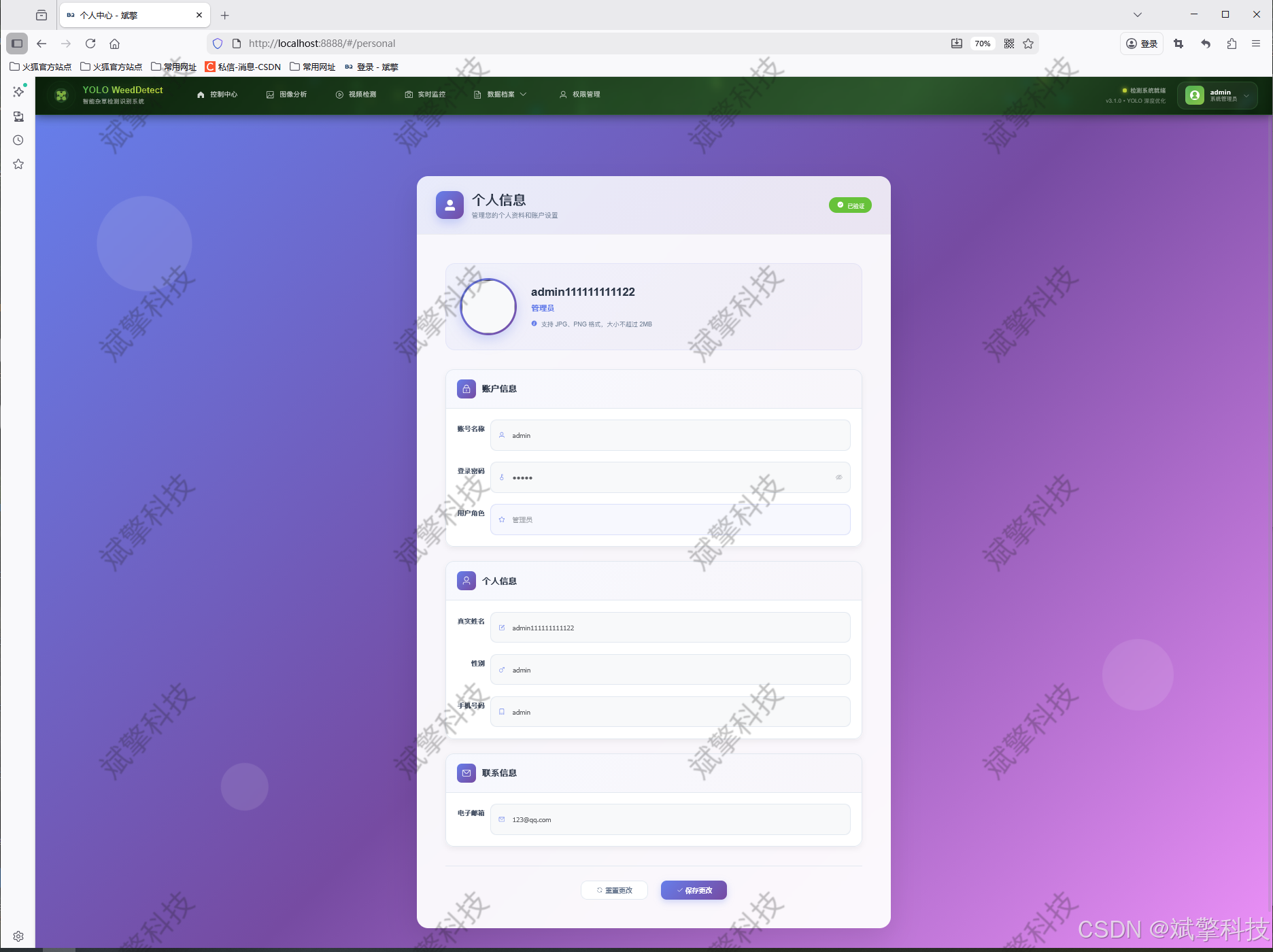Click the 手机号码 input field
Image resolution: width=1273 pixels, height=952 pixels.
[x=670, y=712]
